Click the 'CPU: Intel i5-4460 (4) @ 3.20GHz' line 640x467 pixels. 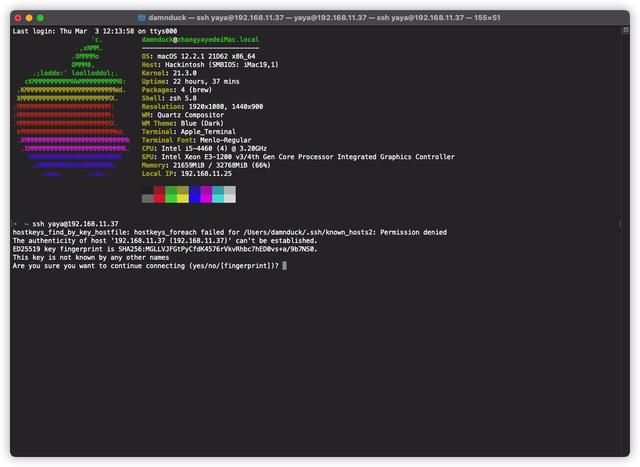[204, 149]
